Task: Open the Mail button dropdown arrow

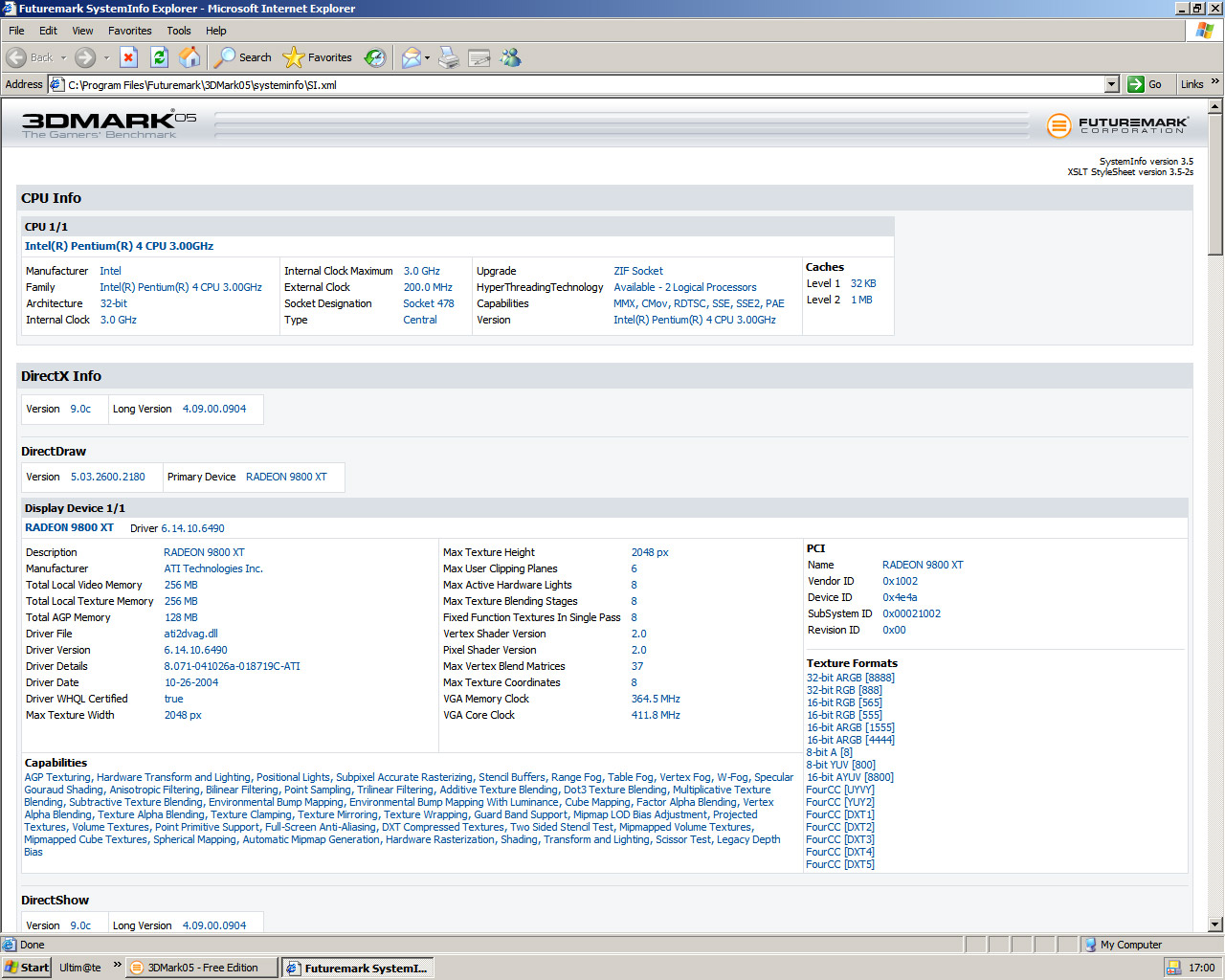Action: click(427, 57)
